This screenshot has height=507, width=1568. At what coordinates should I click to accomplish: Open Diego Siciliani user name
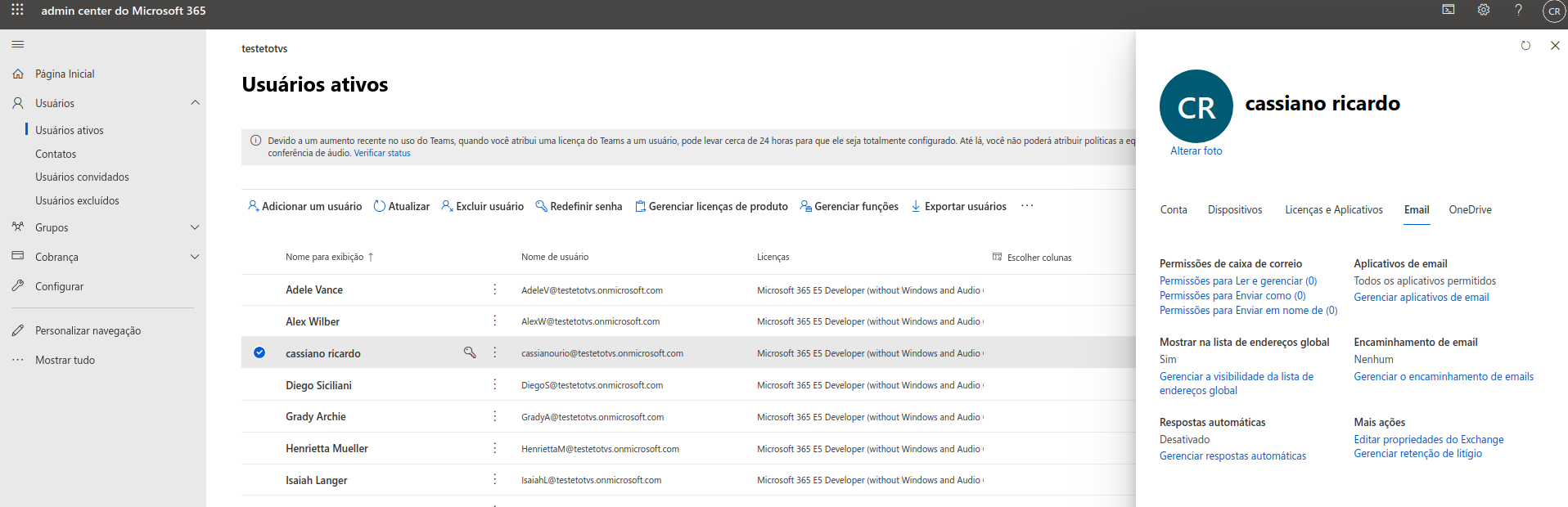point(318,385)
